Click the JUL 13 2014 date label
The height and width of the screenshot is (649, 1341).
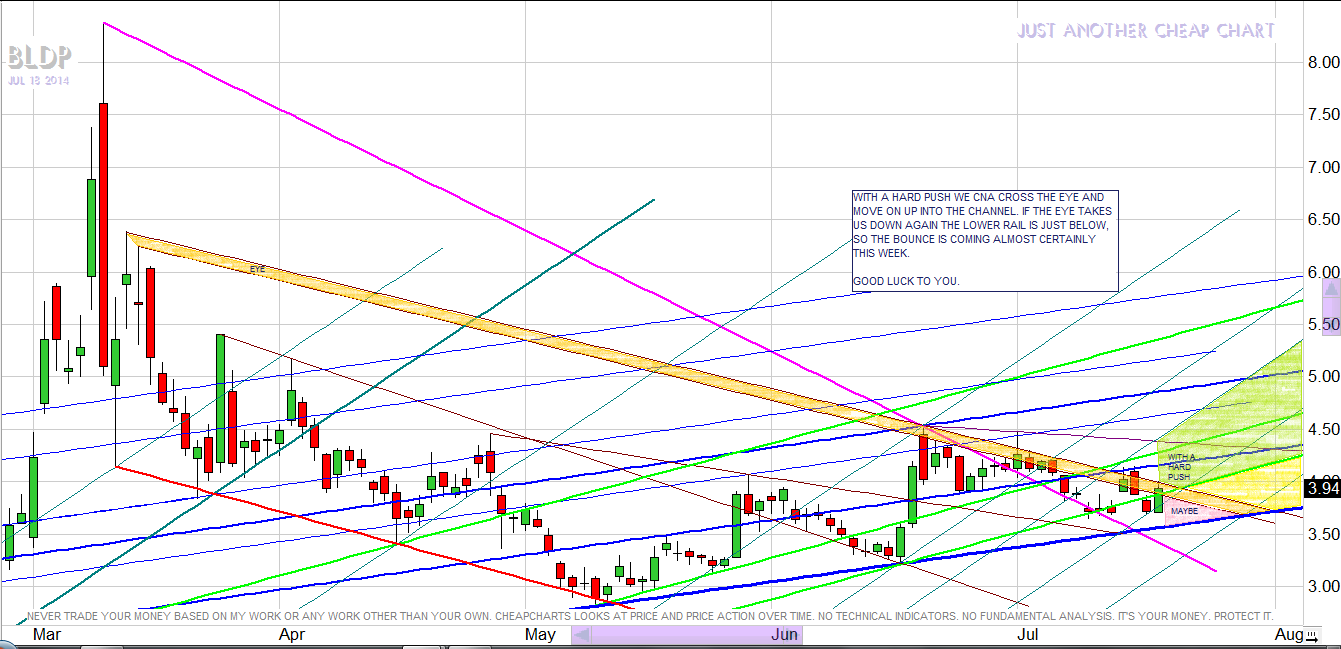point(38,81)
